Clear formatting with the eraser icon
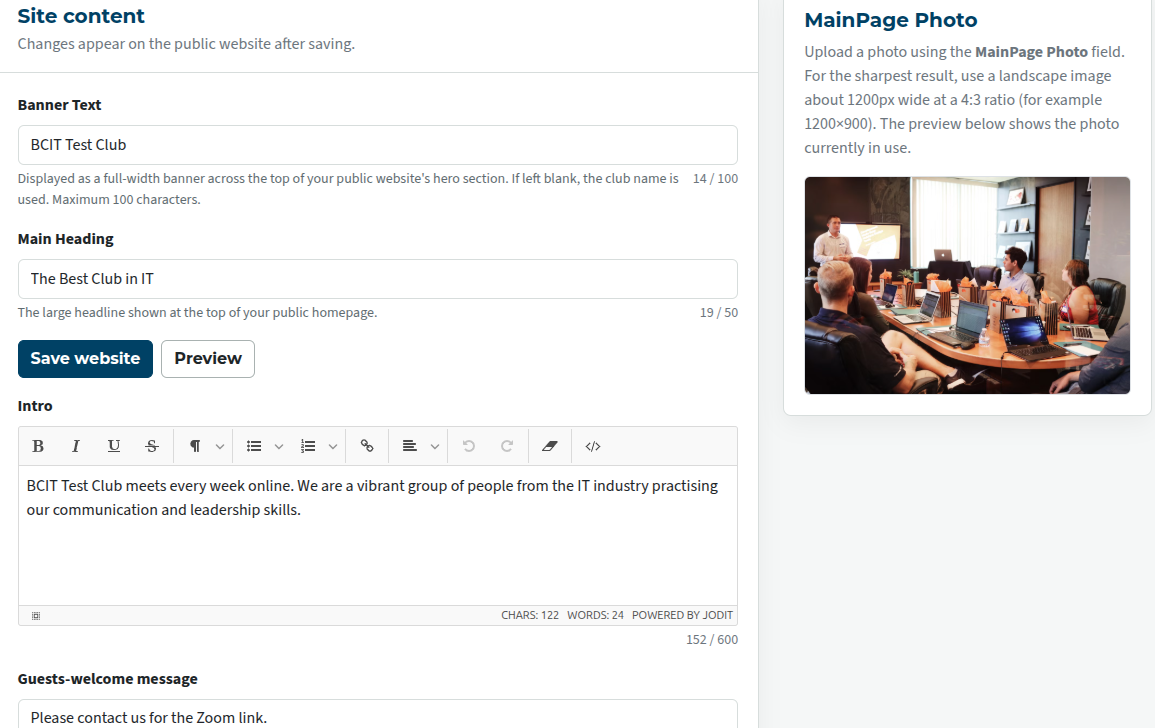Viewport: 1155px width, 728px height. tap(550, 446)
